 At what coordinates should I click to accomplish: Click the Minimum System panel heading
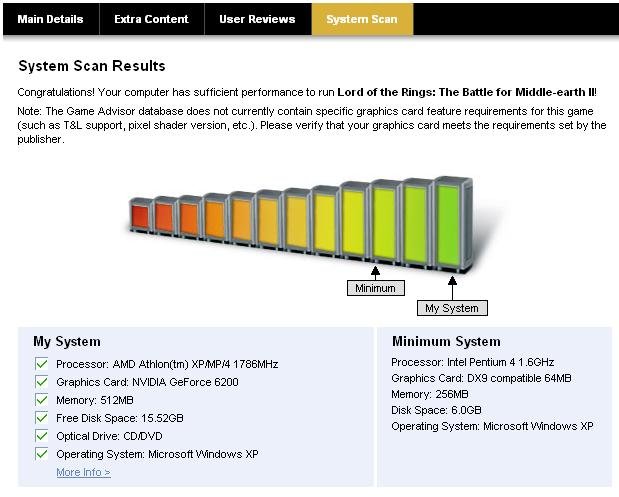pyautogui.click(x=446, y=341)
